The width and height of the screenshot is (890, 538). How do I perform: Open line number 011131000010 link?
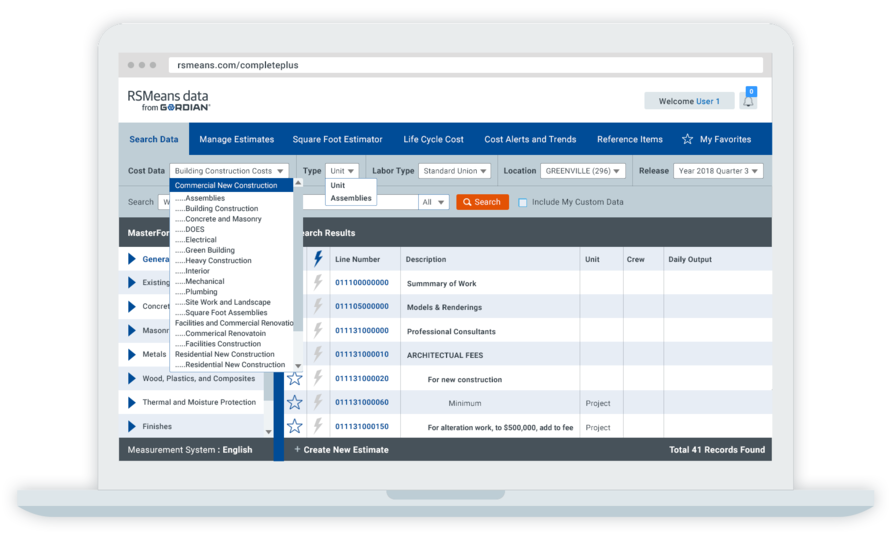(x=362, y=354)
